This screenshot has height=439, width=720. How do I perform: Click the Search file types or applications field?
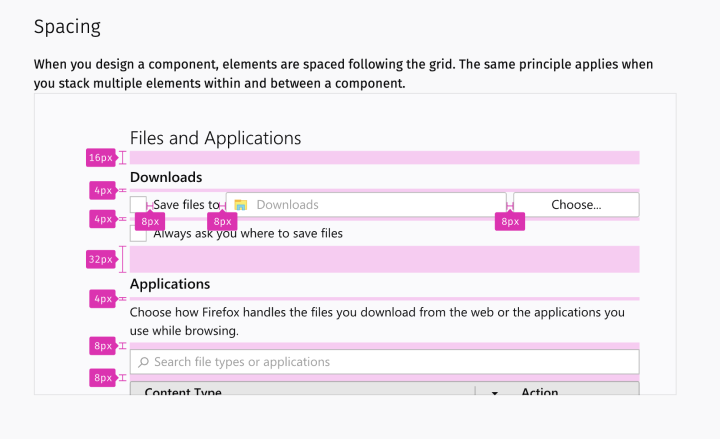pos(384,362)
